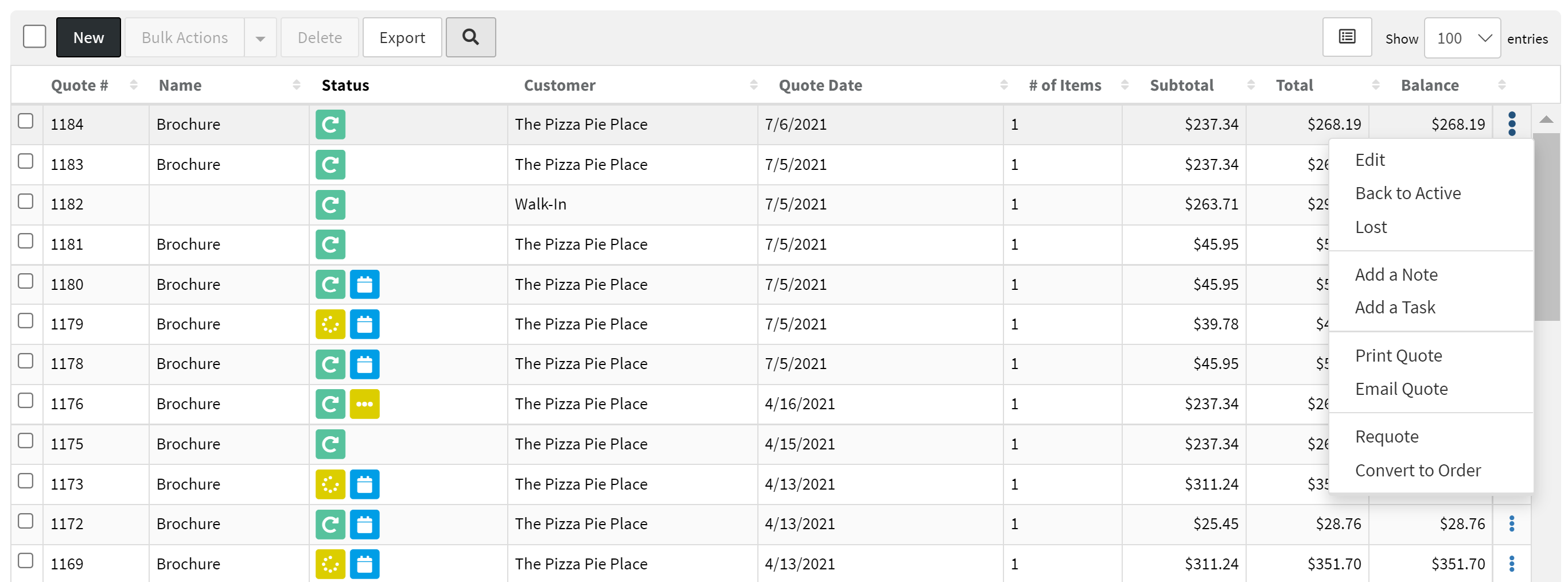Expand the Bulk Actions dropdown arrow
The height and width of the screenshot is (582, 1568).
(x=260, y=38)
